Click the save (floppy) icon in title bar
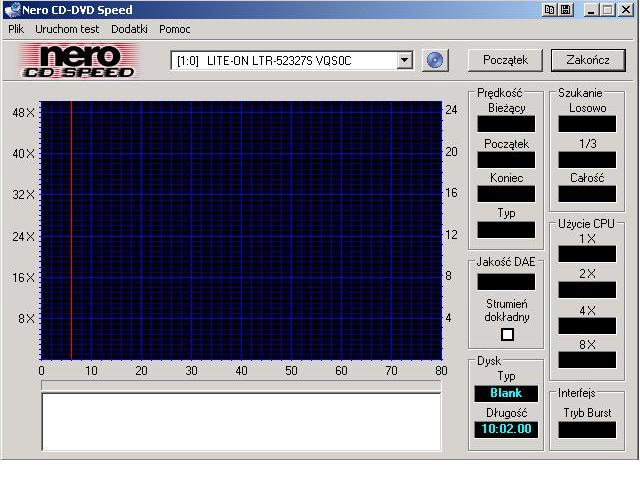 pos(566,10)
